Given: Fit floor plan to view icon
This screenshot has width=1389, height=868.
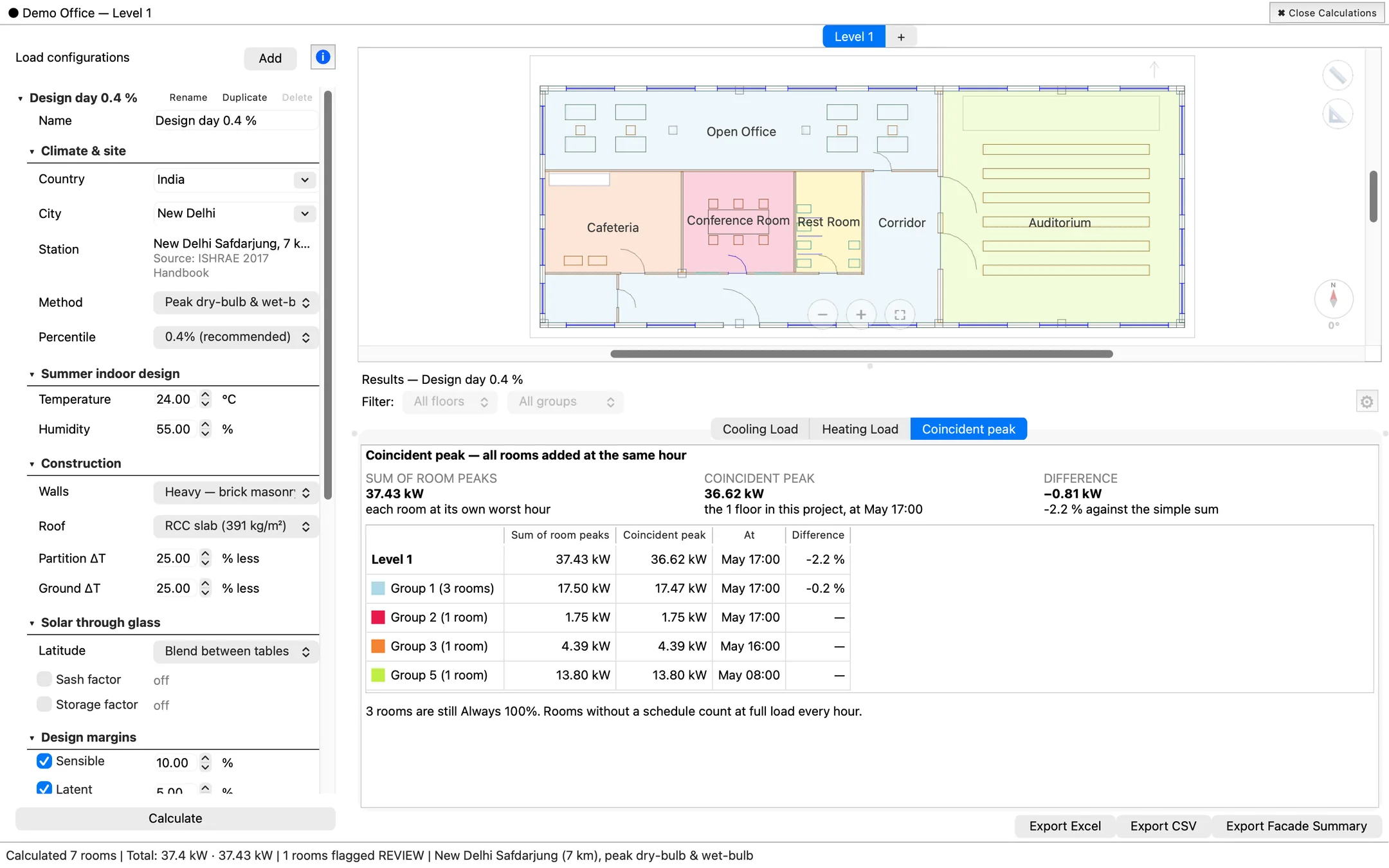Looking at the screenshot, I should [x=900, y=314].
